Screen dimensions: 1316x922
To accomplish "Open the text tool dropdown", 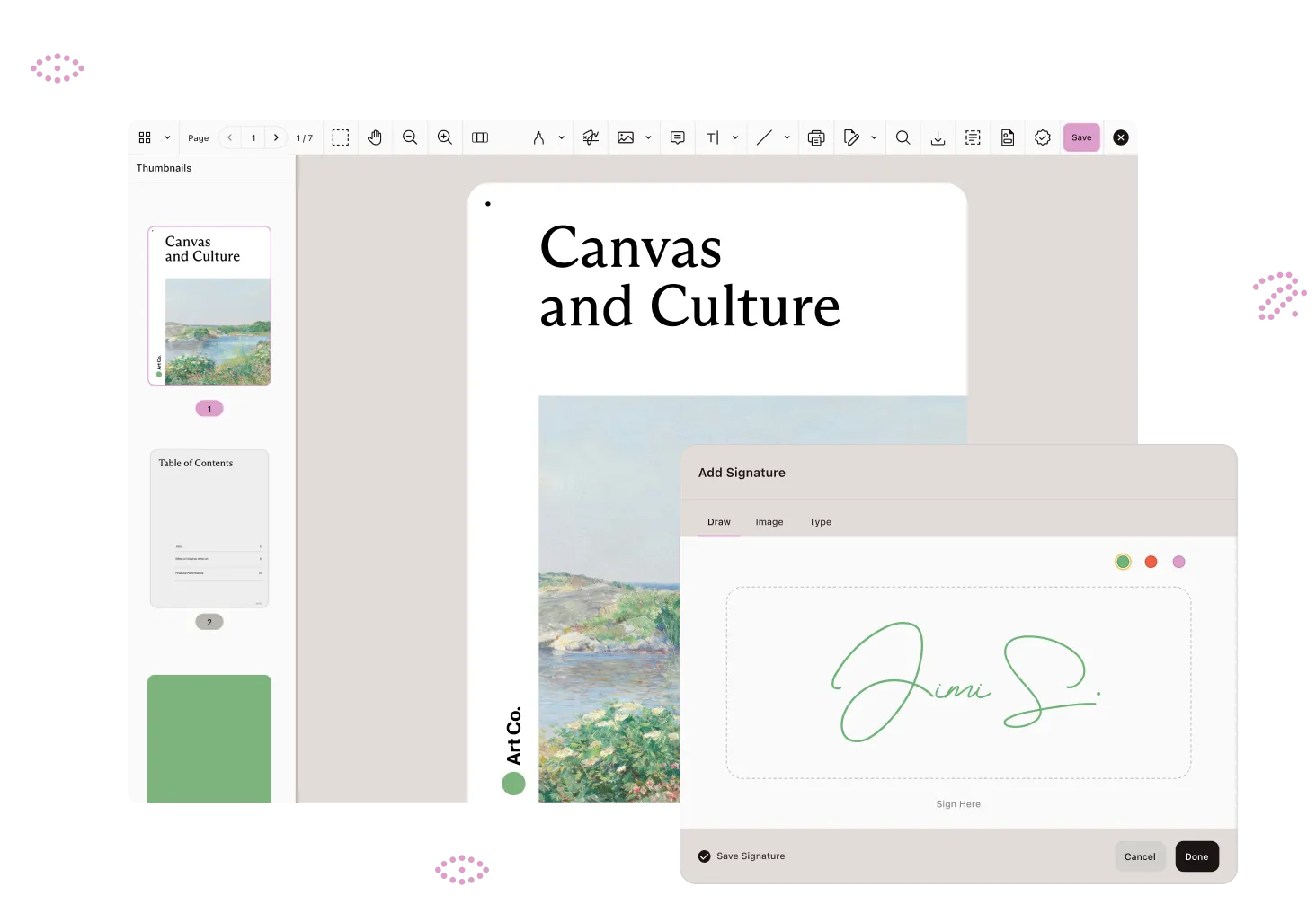I will (734, 137).
